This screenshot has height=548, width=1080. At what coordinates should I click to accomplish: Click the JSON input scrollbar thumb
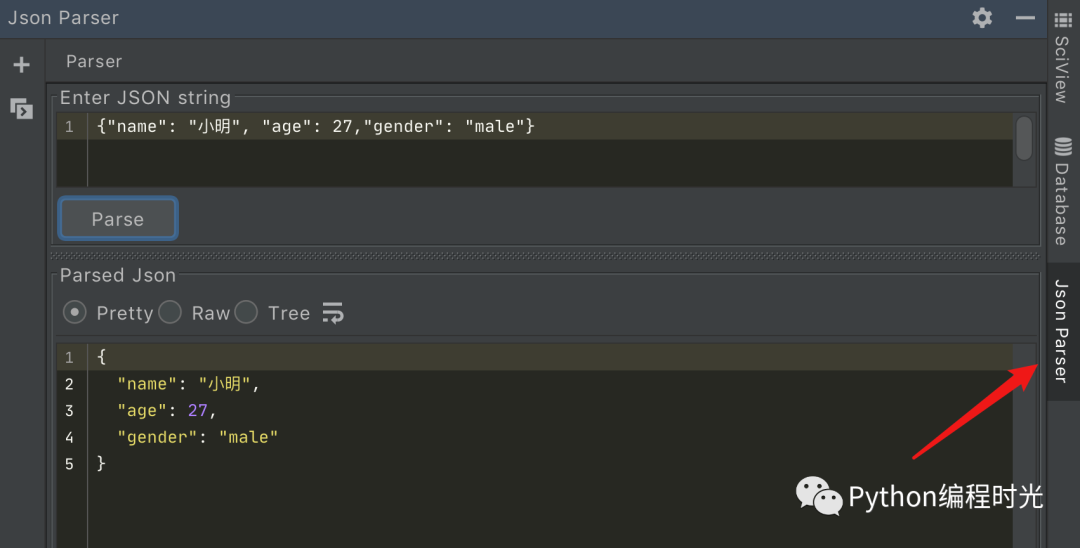click(1024, 138)
